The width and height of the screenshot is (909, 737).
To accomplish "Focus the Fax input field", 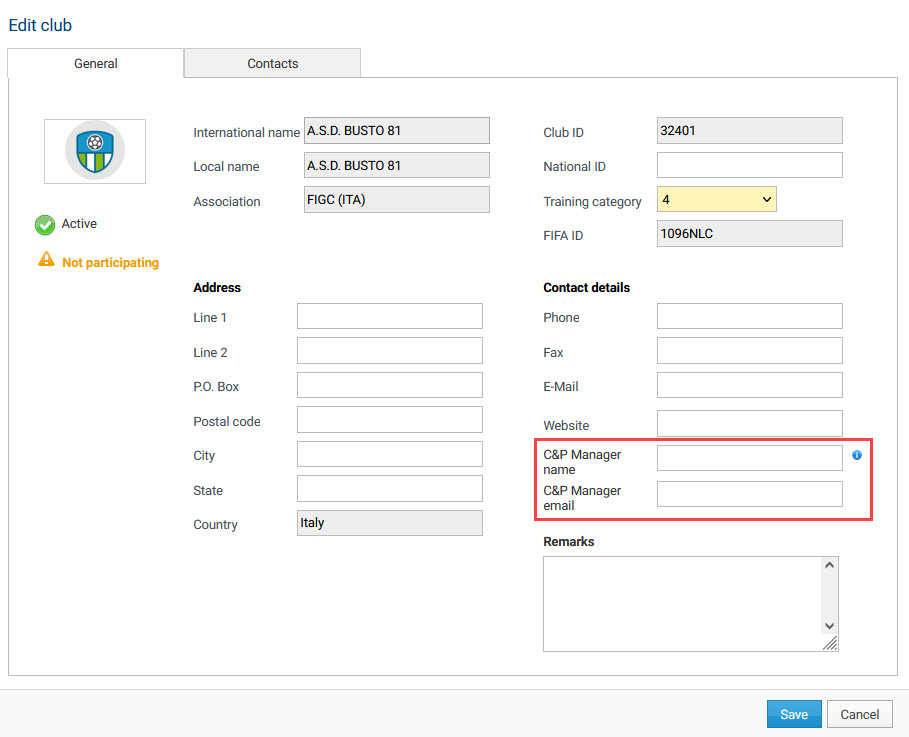I will pos(750,351).
